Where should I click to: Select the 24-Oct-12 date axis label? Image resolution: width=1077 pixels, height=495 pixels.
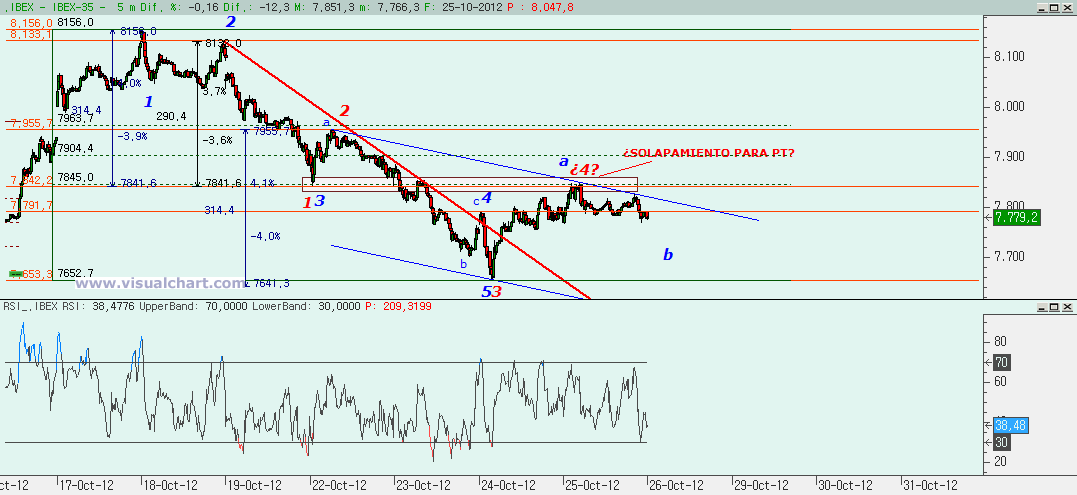509,484
